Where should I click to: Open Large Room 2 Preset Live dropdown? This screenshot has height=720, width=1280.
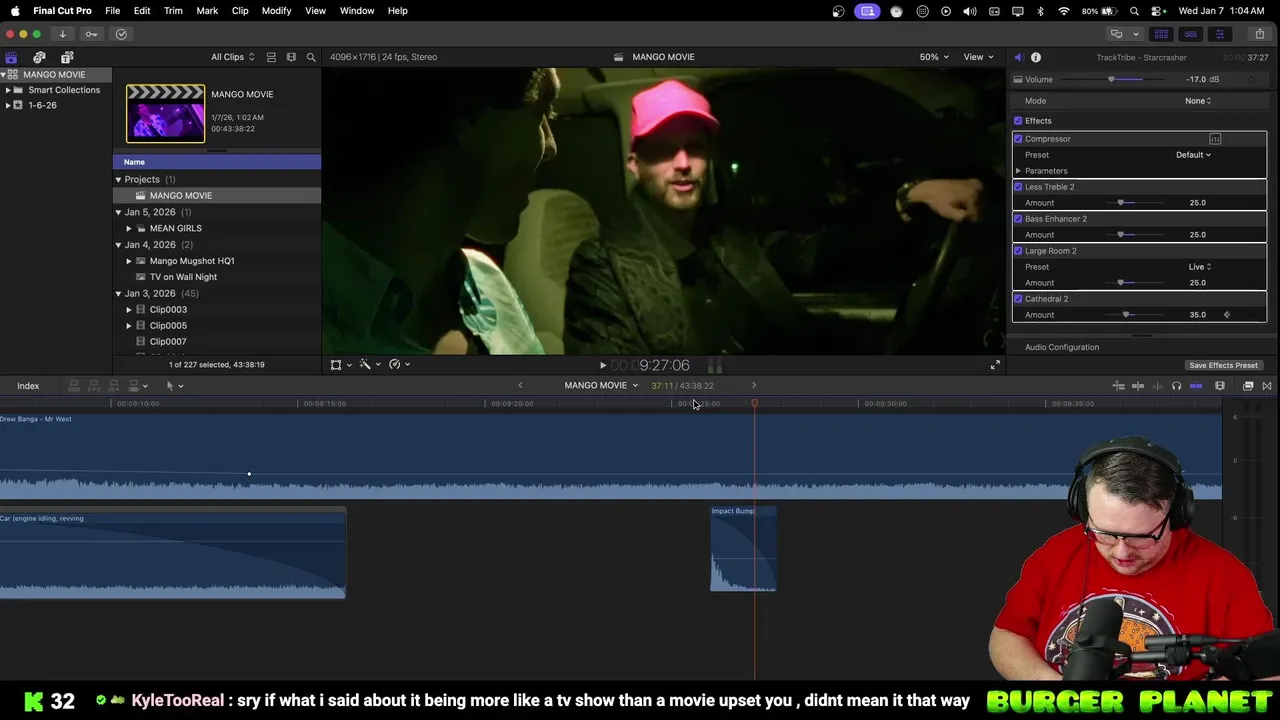1200,267
